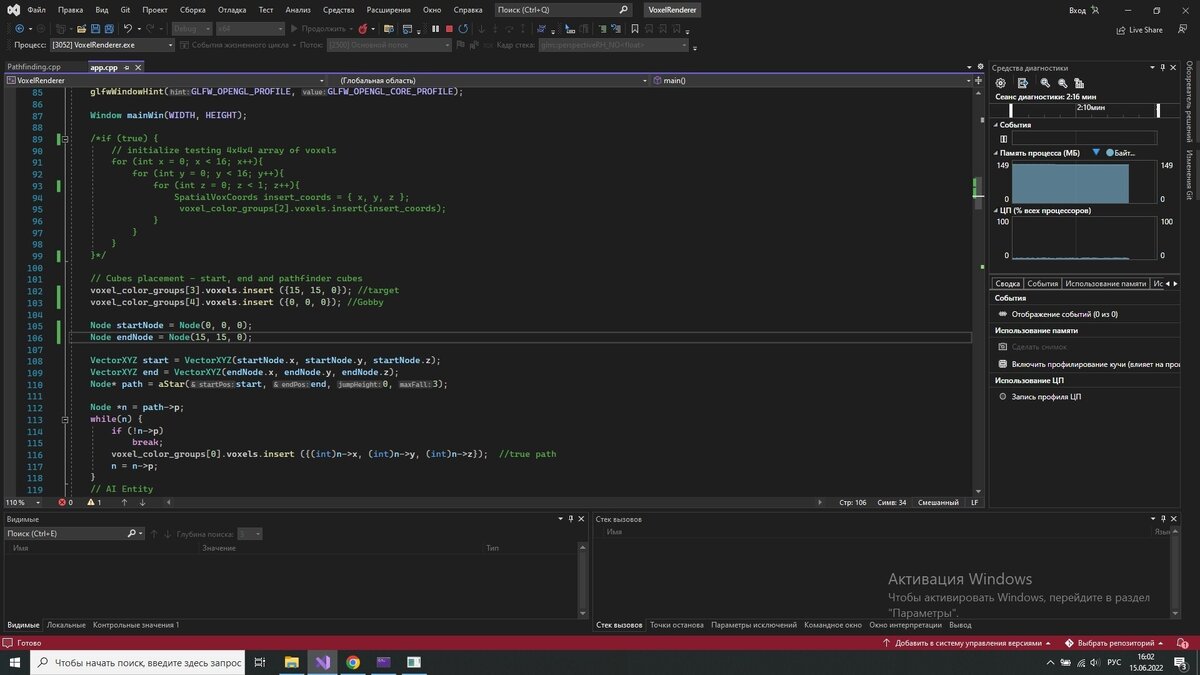
Task: Open diagnostics tools settings gear icon
Action: pos(1001,83)
